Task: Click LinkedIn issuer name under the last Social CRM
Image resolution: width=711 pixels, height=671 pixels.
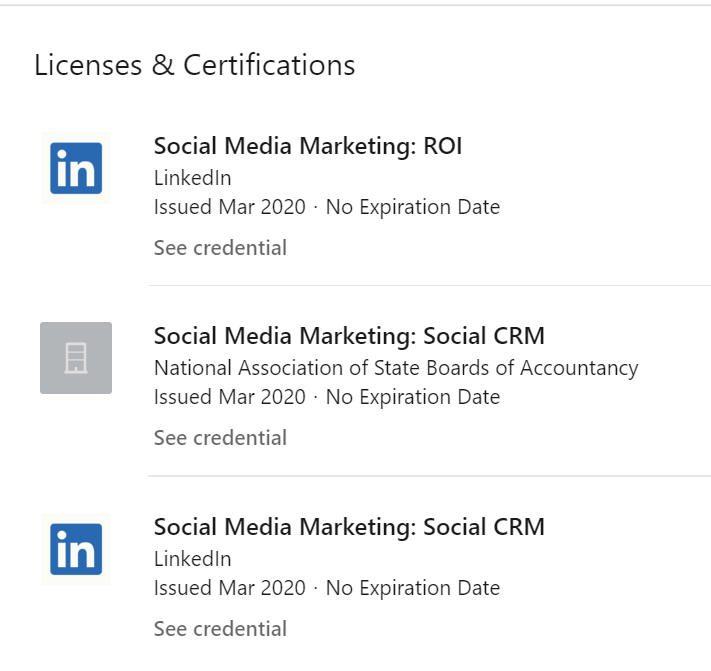Action: point(192,559)
